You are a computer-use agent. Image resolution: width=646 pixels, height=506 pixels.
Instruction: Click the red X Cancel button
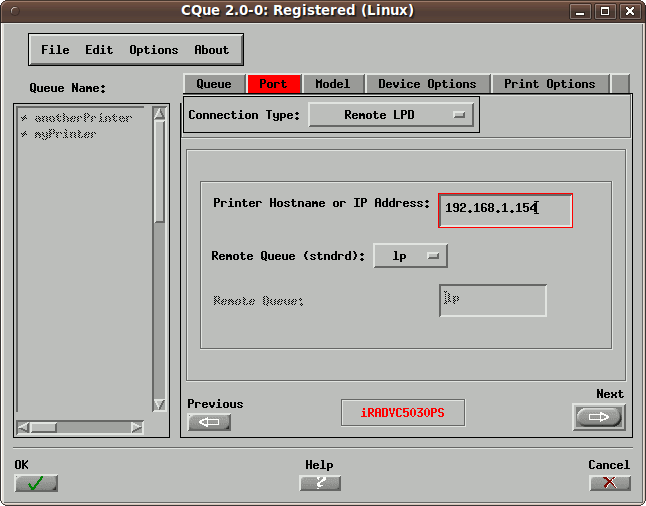pyautogui.click(x=609, y=483)
